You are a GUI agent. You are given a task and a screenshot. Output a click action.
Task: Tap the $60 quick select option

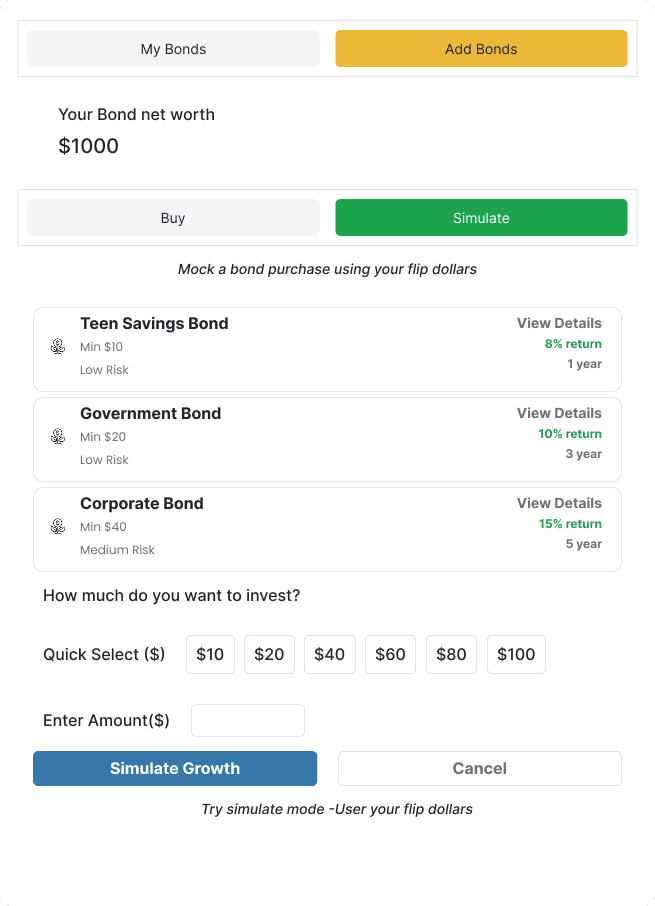[x=390, y=654]
